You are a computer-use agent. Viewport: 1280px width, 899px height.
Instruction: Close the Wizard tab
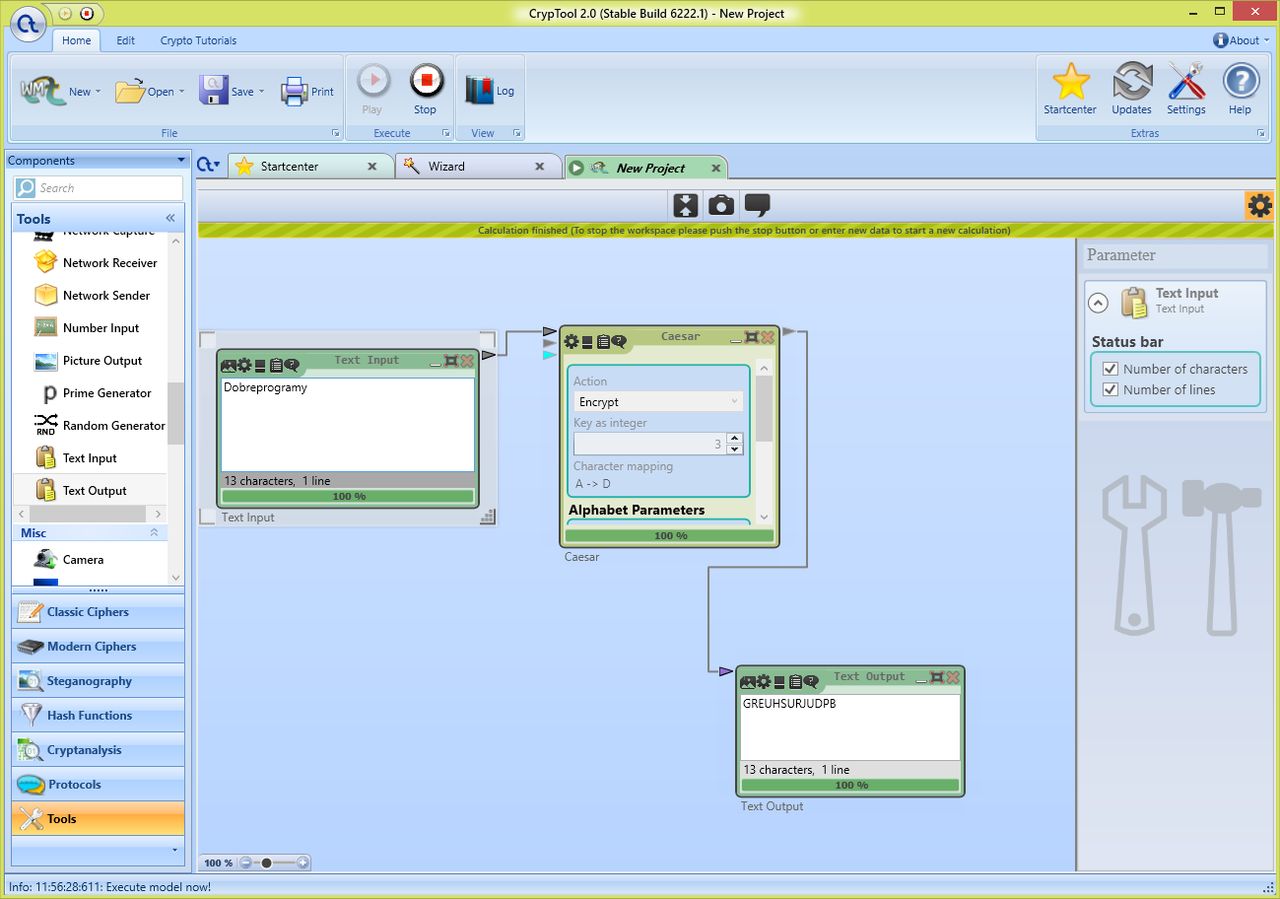540,166
